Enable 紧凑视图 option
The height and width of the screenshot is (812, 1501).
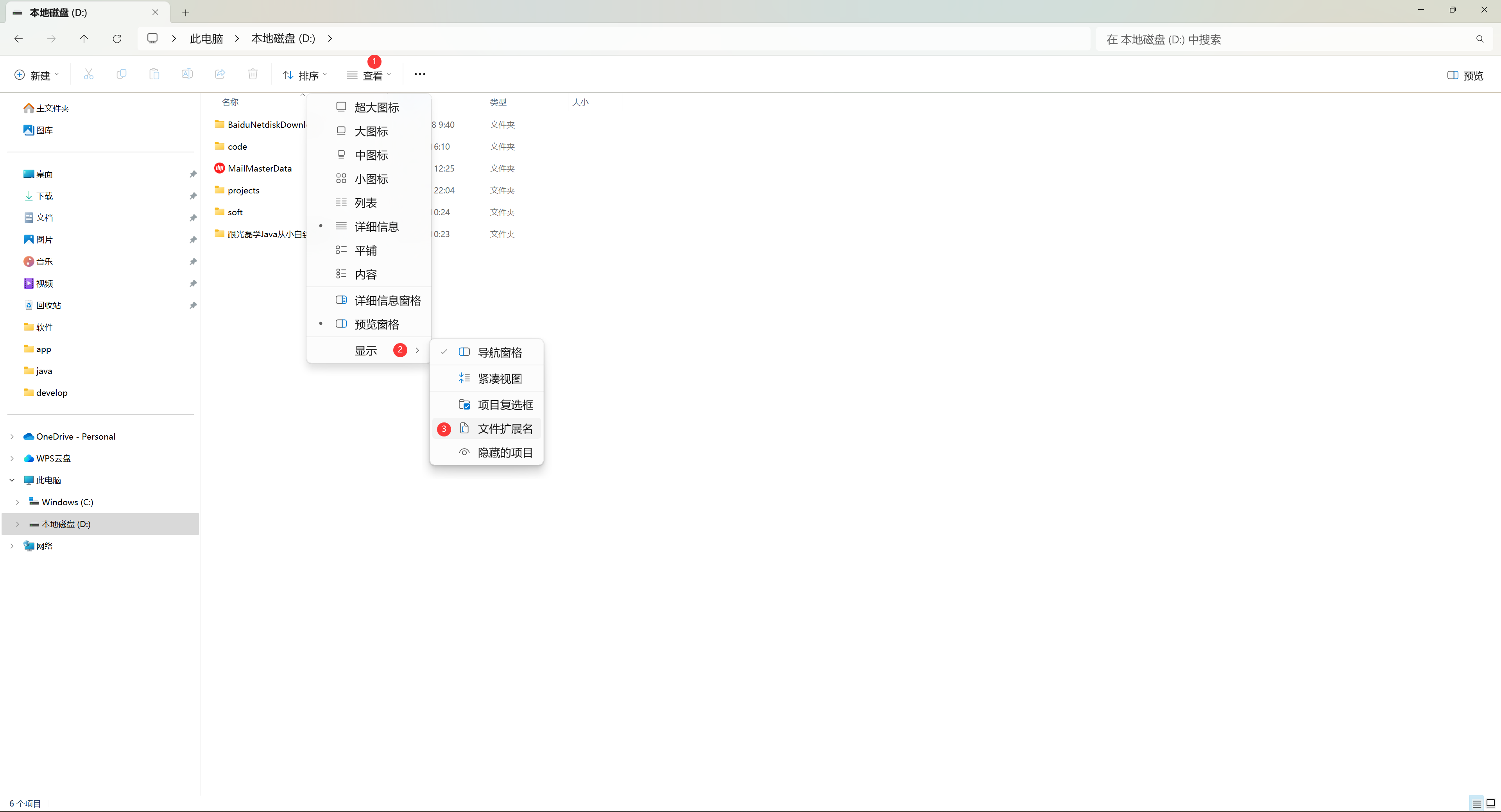click(x=487, y=379)
